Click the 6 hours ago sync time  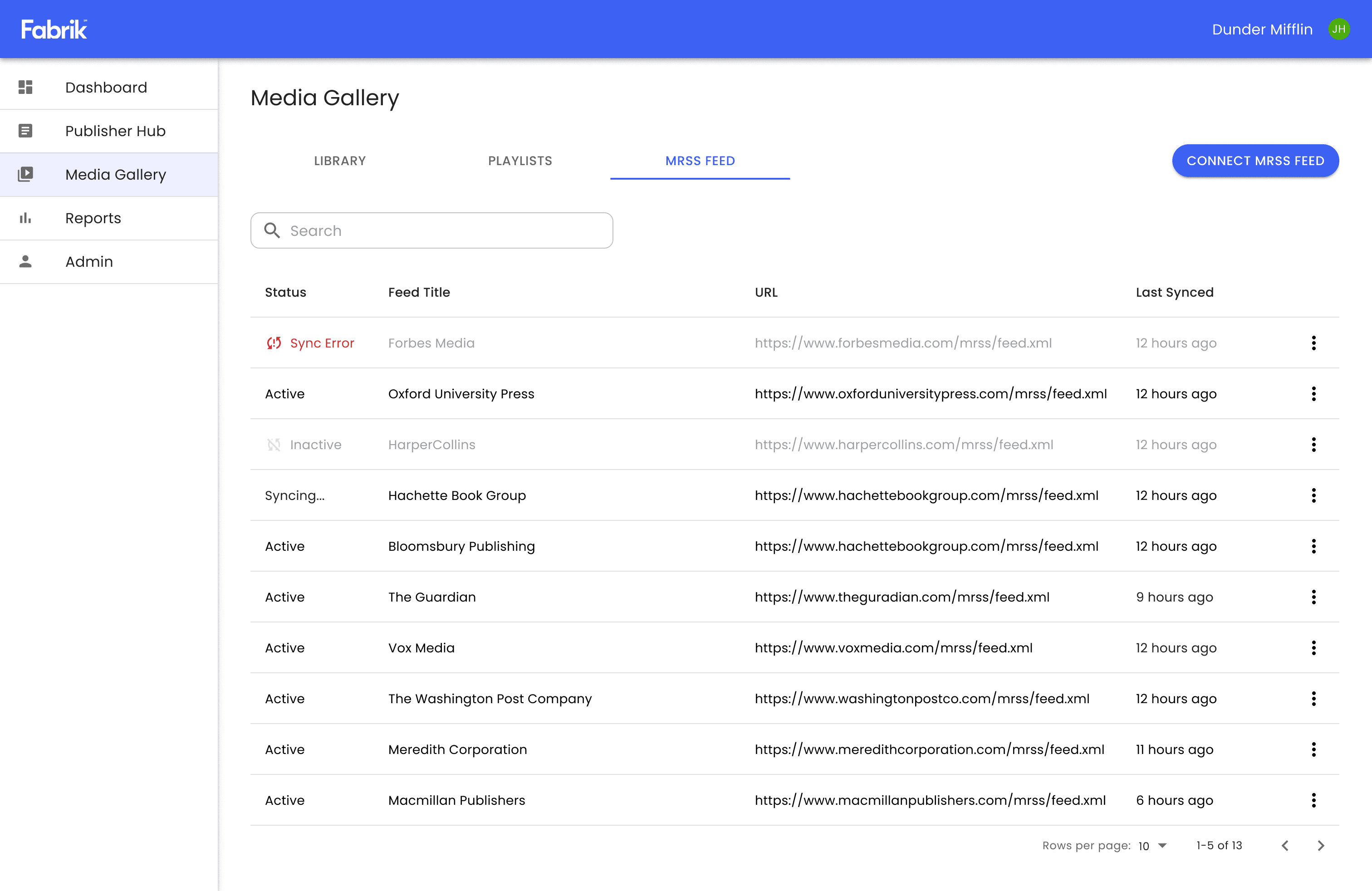click(1174, 801)
